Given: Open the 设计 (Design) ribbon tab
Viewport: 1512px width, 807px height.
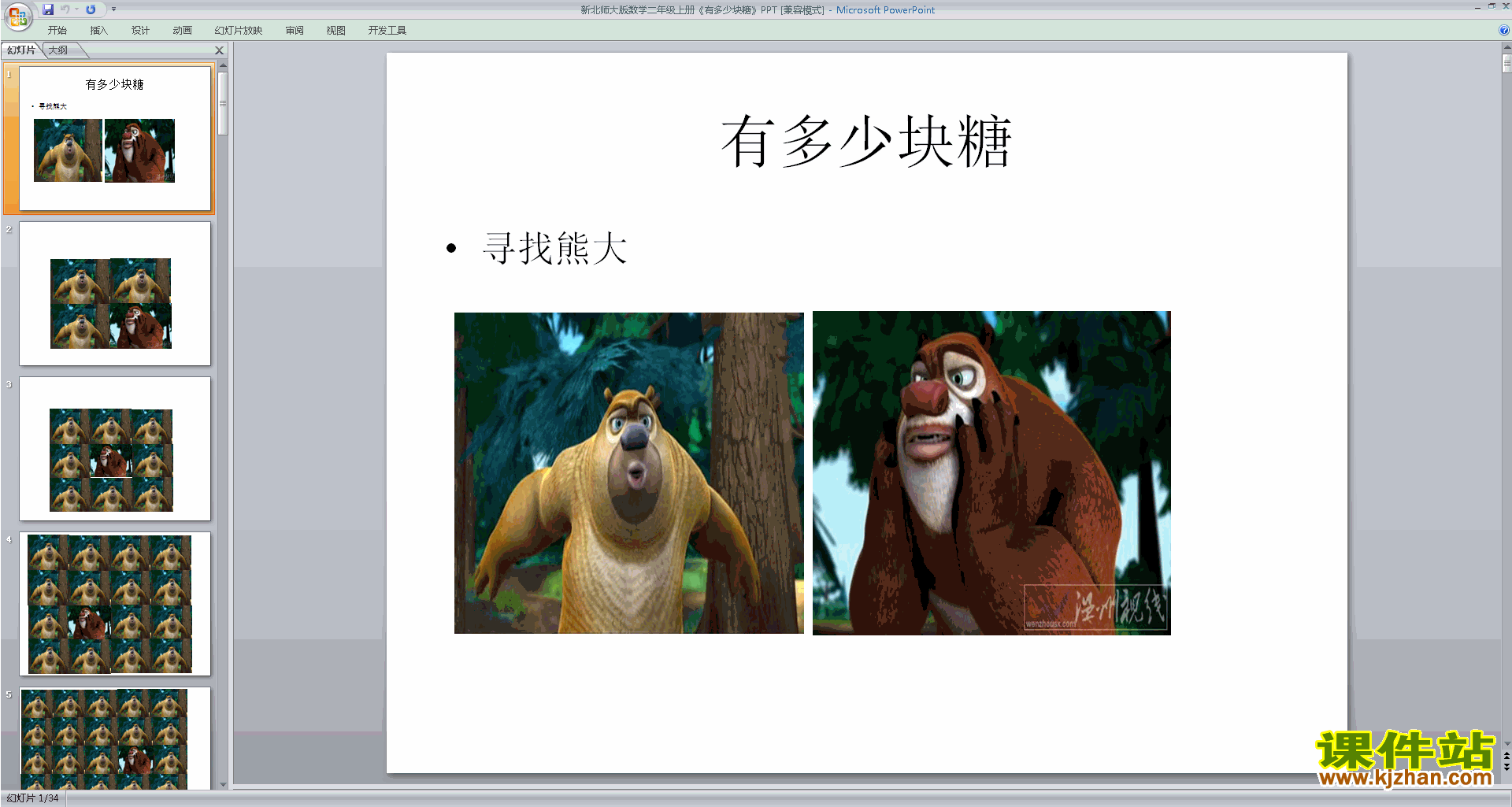Looking at the screenshot, I should coord(141,30).
